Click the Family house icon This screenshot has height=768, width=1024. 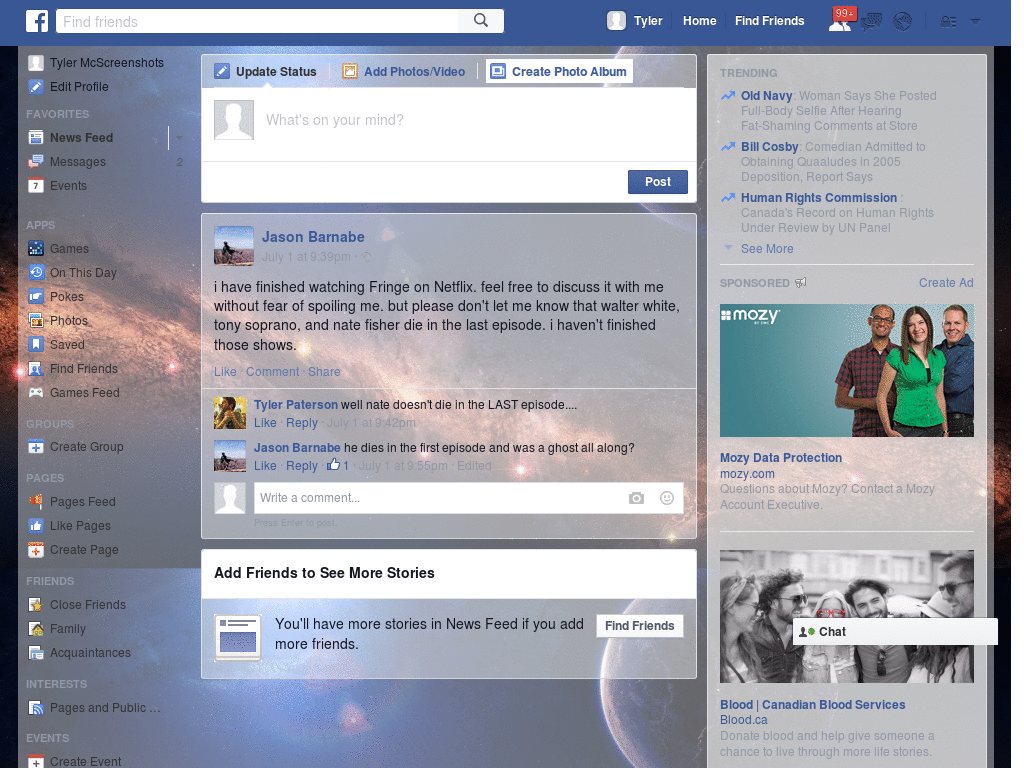coord(36,629)
